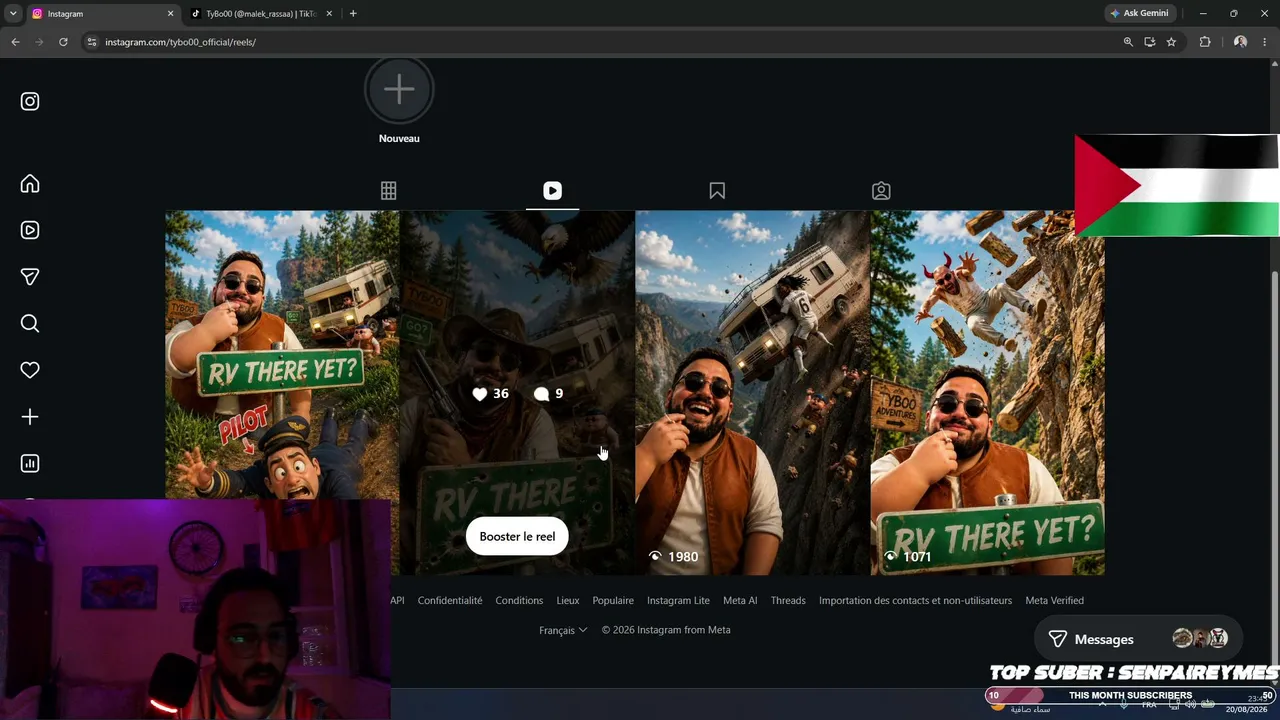The image size is (1280, 720).
Task: Close the TikTok browser tab
Action: [330, 14]
